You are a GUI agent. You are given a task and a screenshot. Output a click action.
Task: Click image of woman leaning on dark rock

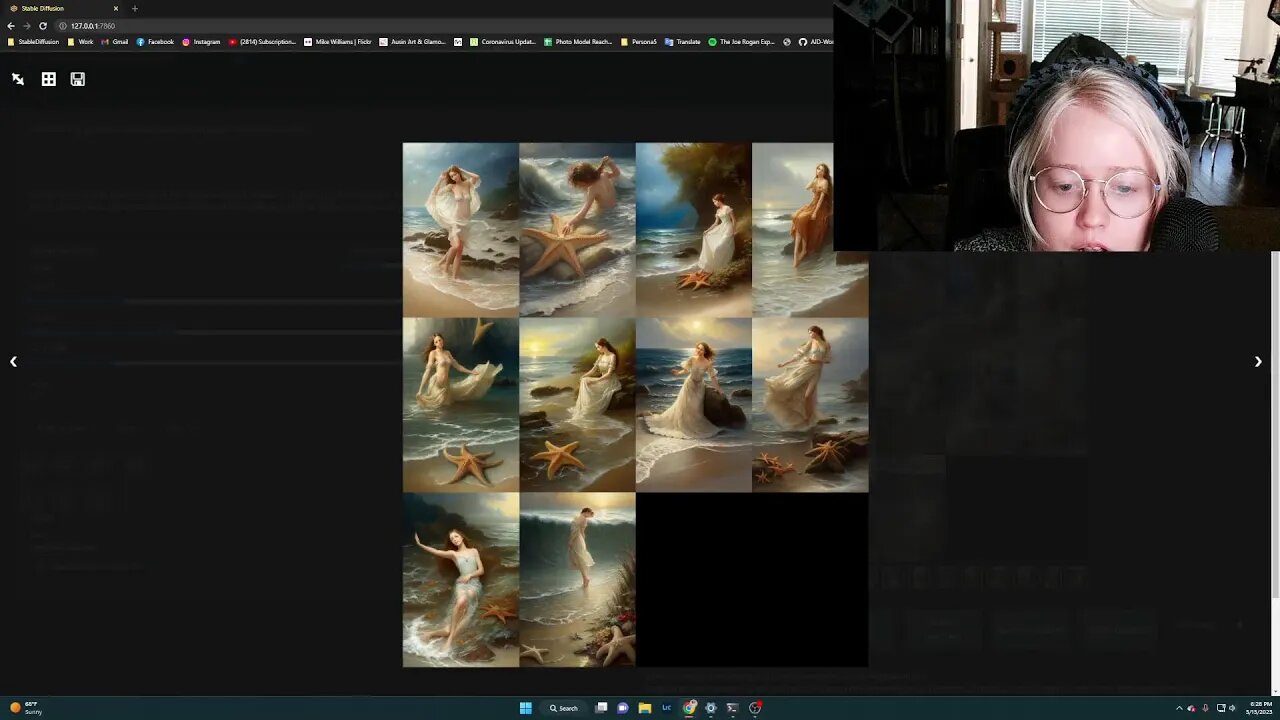[x=693, y=405]
